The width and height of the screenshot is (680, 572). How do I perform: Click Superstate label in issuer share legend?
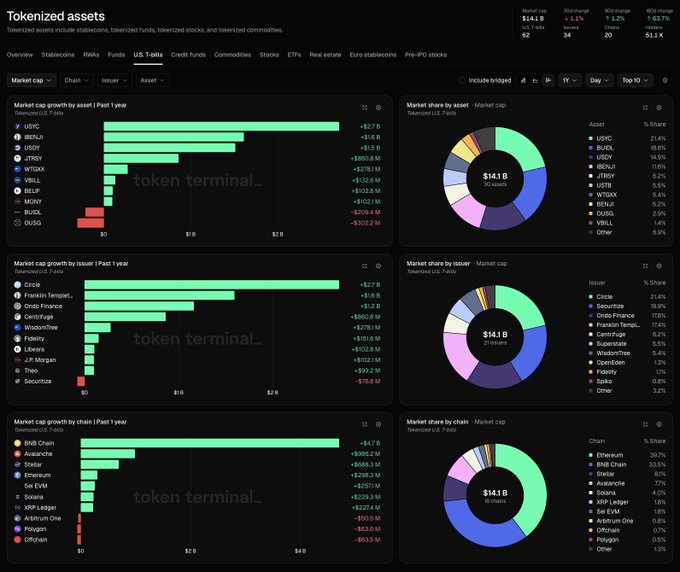(611, 343)
